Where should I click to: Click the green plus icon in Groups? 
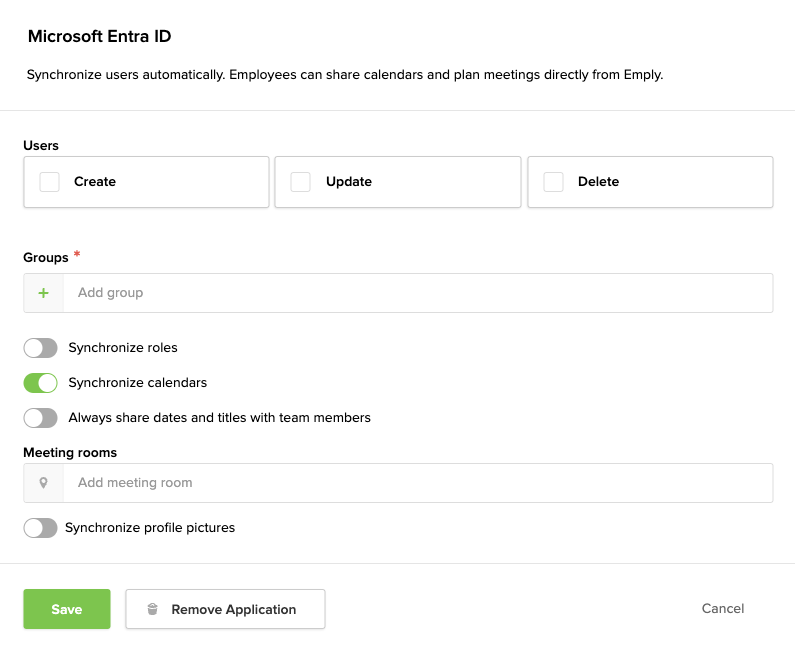pos(43,293)
